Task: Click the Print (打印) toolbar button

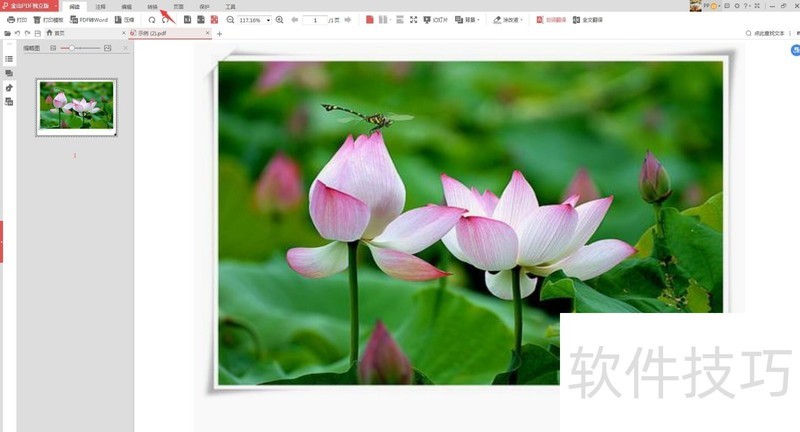Action: tap(17, 20)
